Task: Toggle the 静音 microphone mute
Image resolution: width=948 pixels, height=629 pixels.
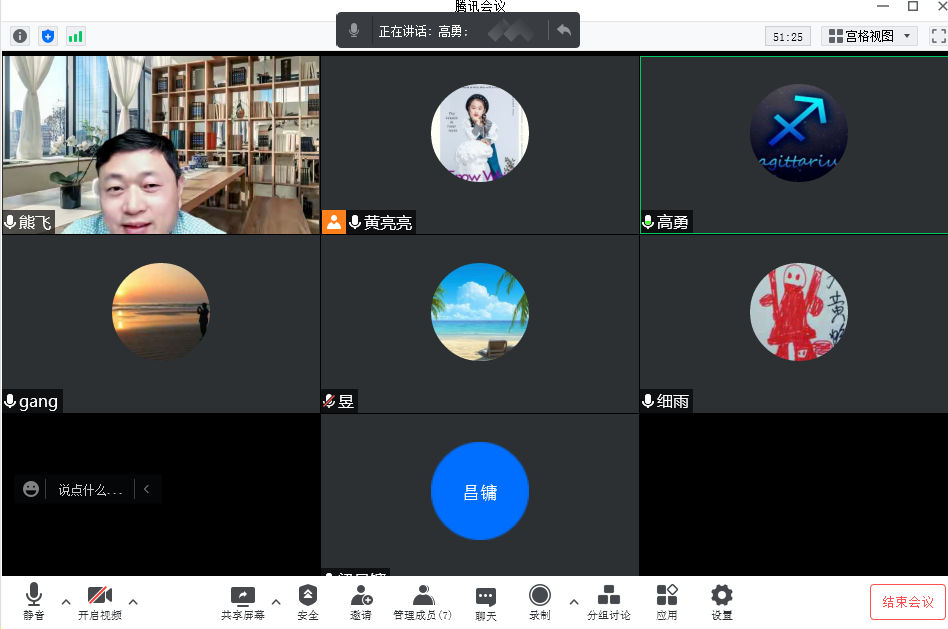Action: (x=34, y=602)
